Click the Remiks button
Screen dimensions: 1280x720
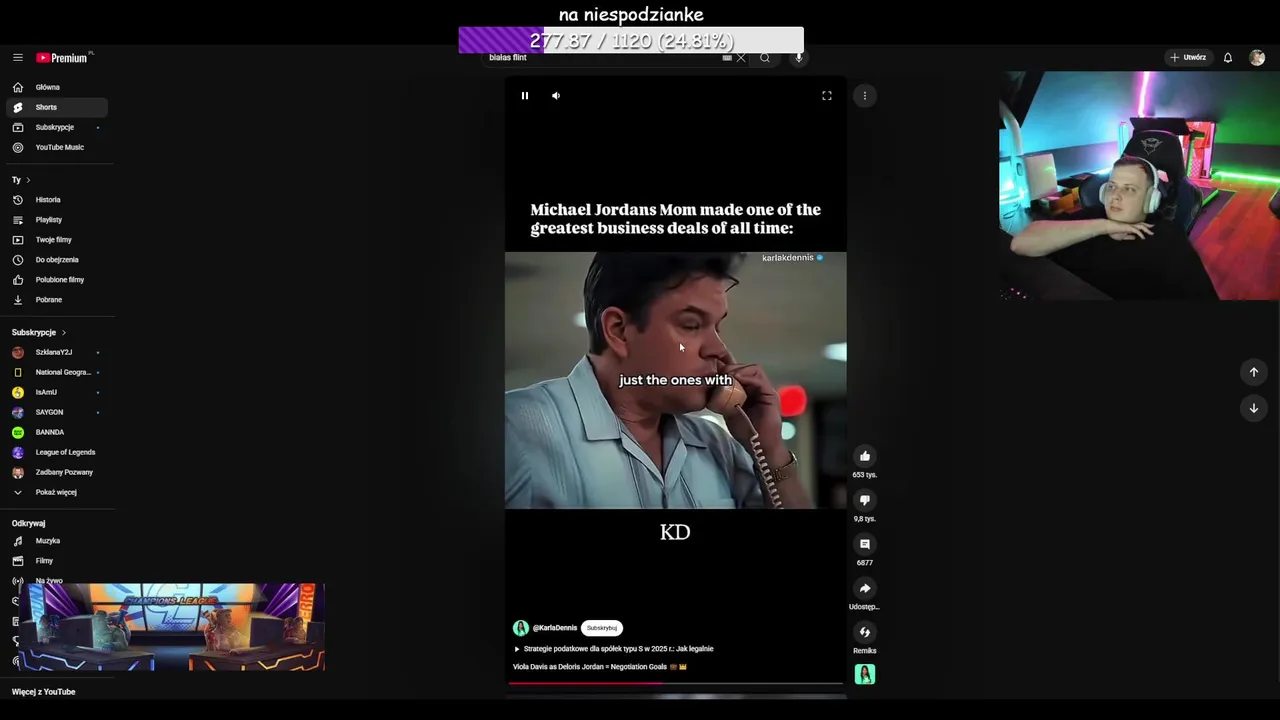(x=865, y=632)
